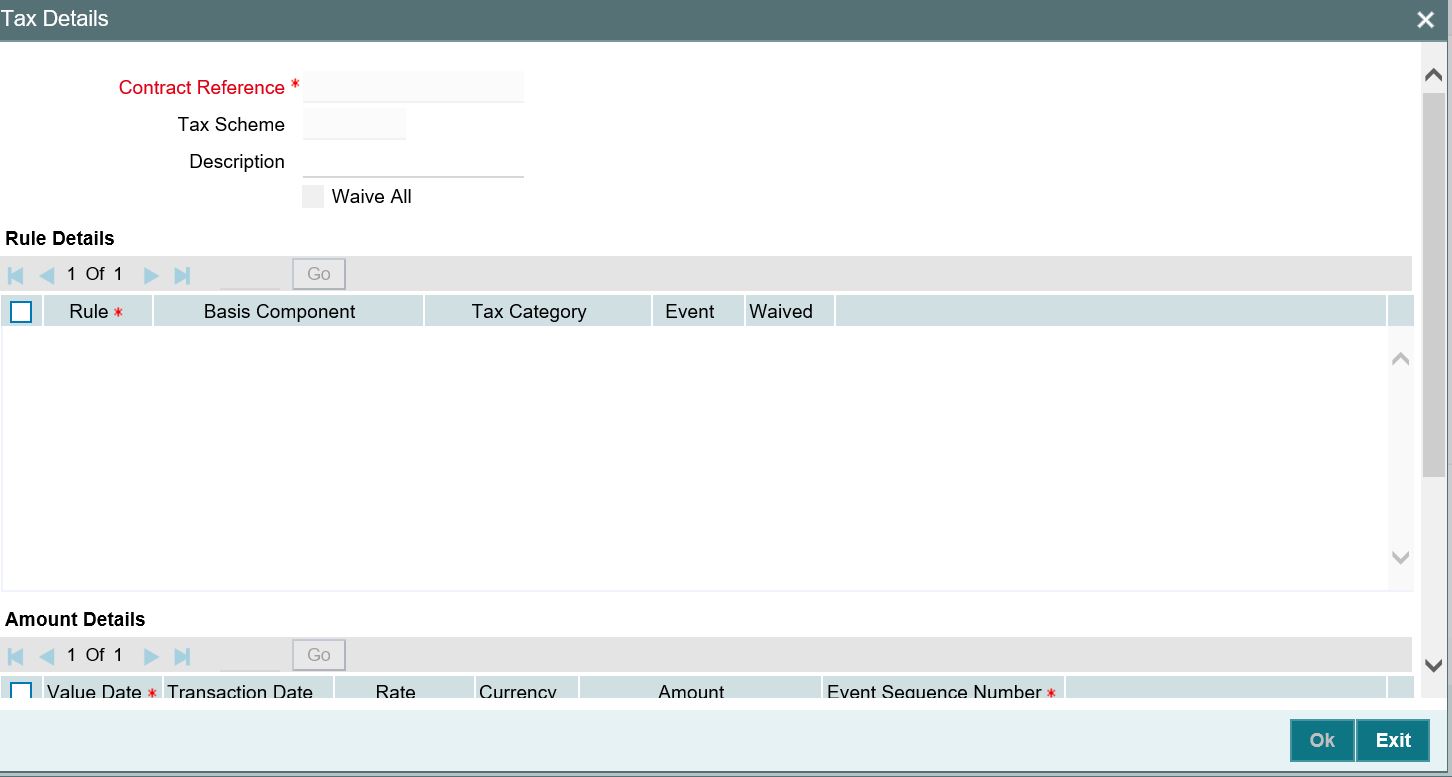Close the Tax Details dialog
This screenshot has height=777, width=1452.
pyautogui.click(x=1426, y=20)
